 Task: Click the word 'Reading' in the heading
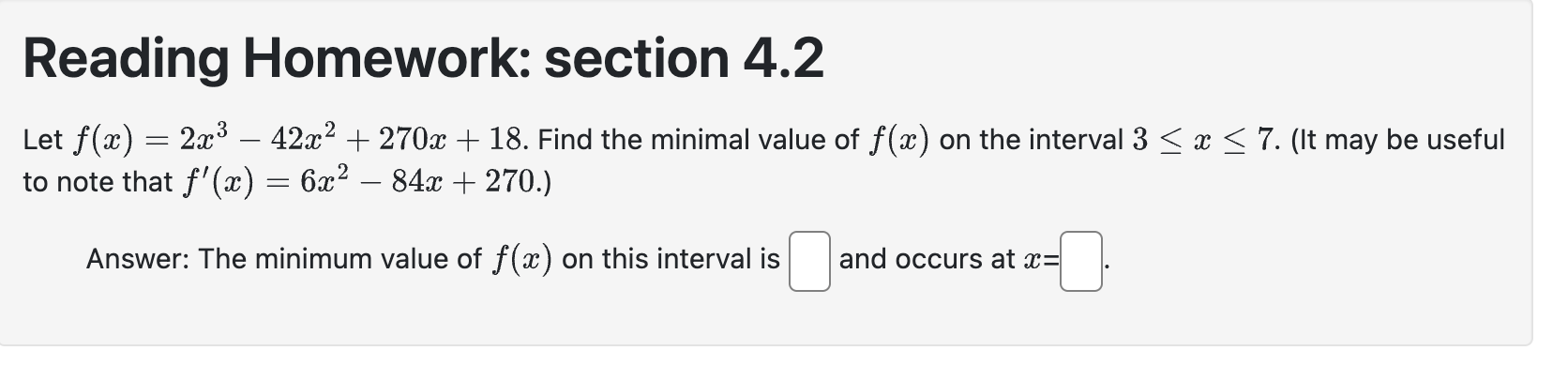pyautogui.click(x=126, y=58)
